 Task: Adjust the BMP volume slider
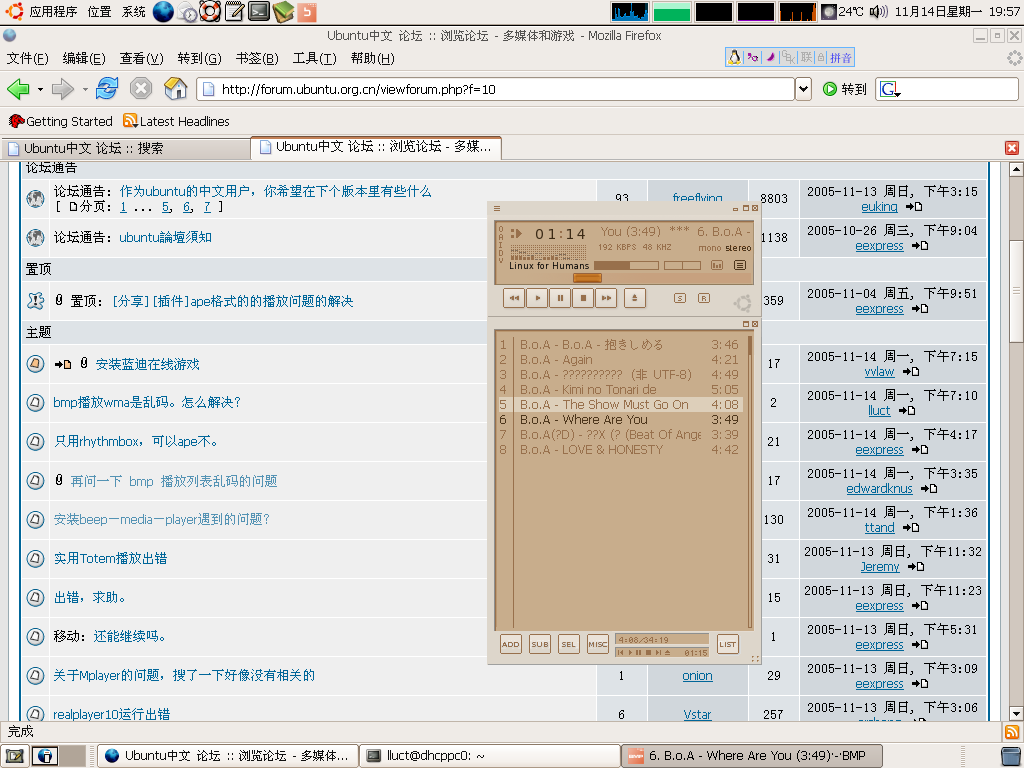click(626, 265)
